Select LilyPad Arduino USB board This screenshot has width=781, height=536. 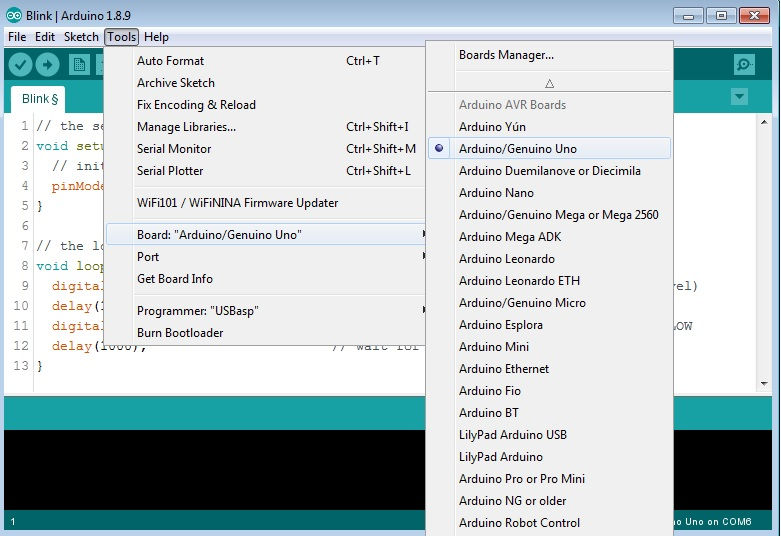pyautogui.click(x=549, y=434)
